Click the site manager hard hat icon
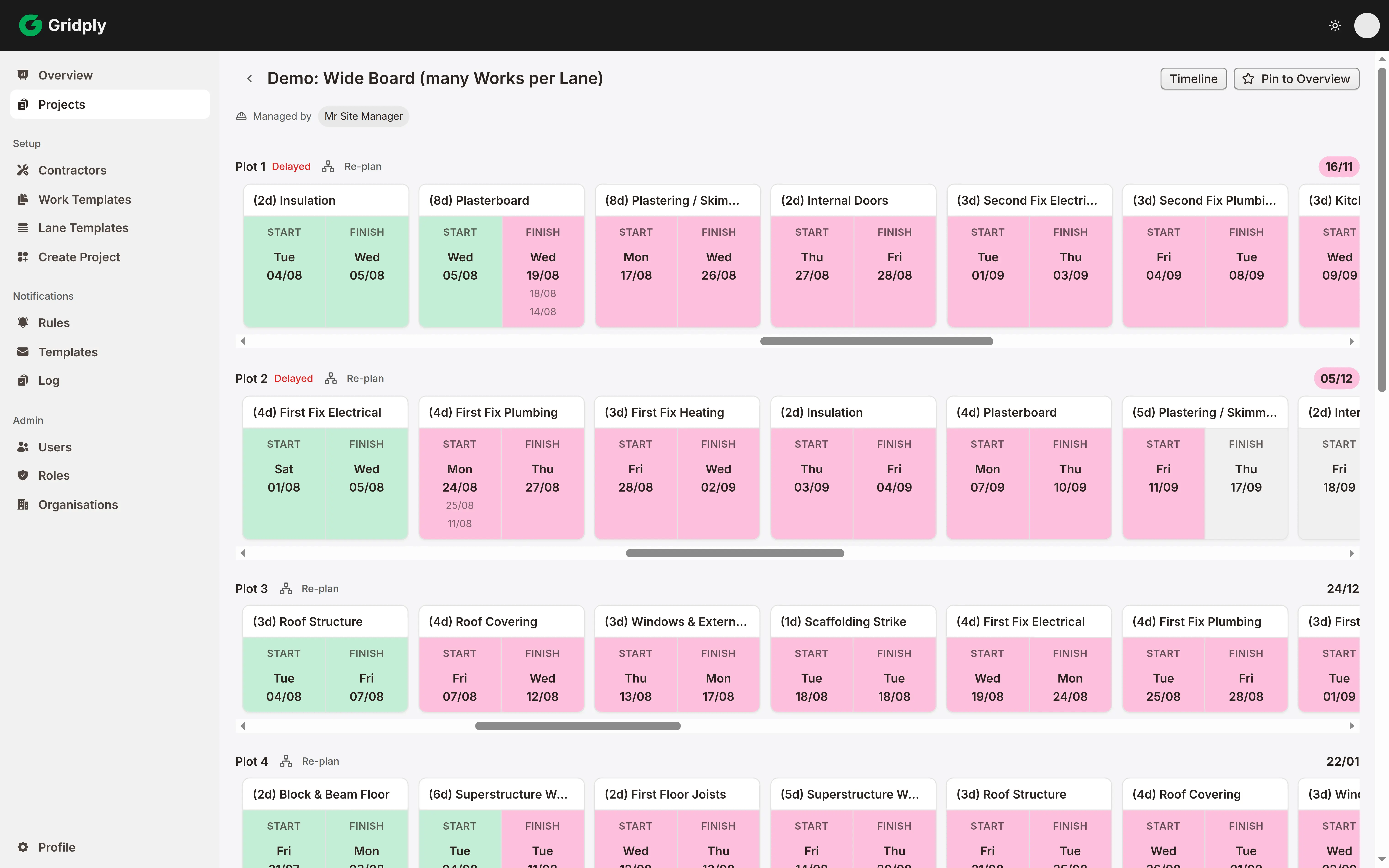1389x868 pixels. (x=241, y=116)
